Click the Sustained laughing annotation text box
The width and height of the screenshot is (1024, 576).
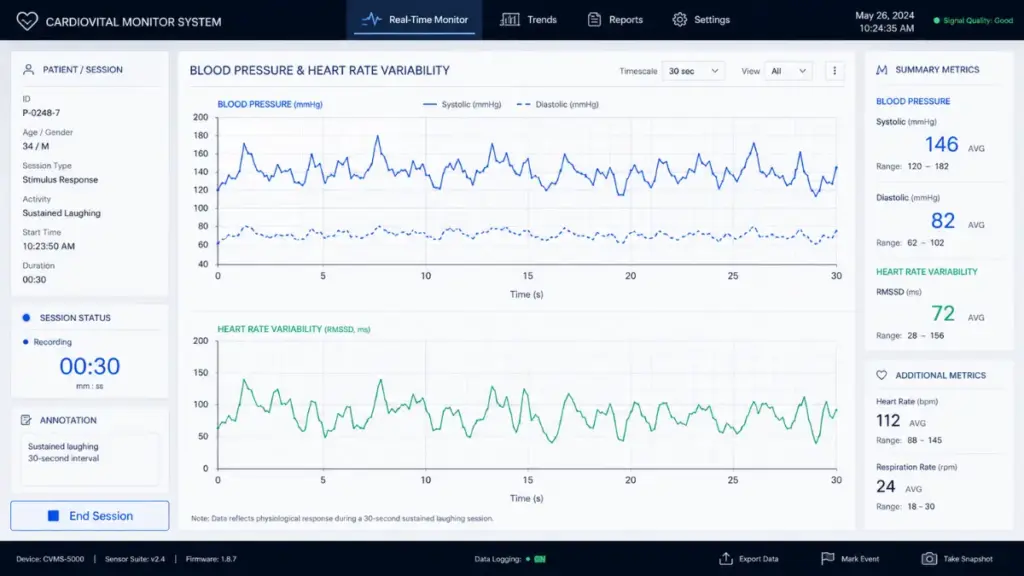click(x=89, y=459)
